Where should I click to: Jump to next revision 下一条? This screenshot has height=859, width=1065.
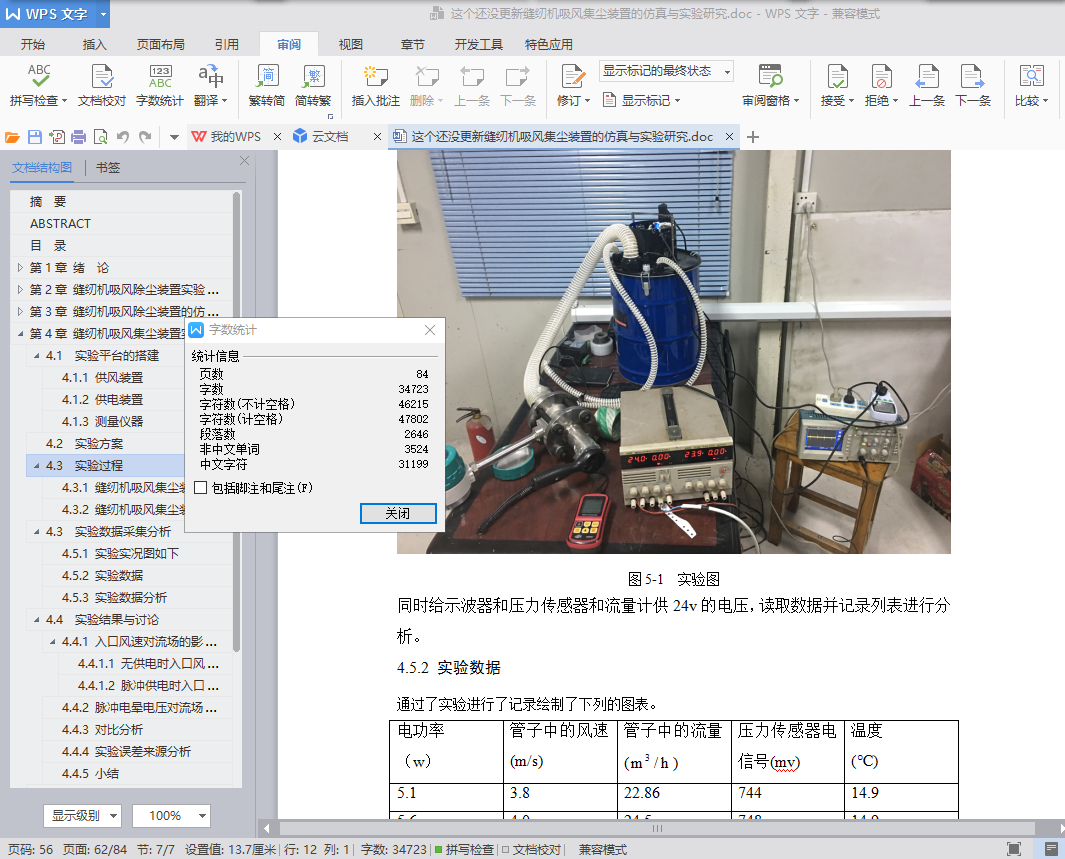point(973,86)
